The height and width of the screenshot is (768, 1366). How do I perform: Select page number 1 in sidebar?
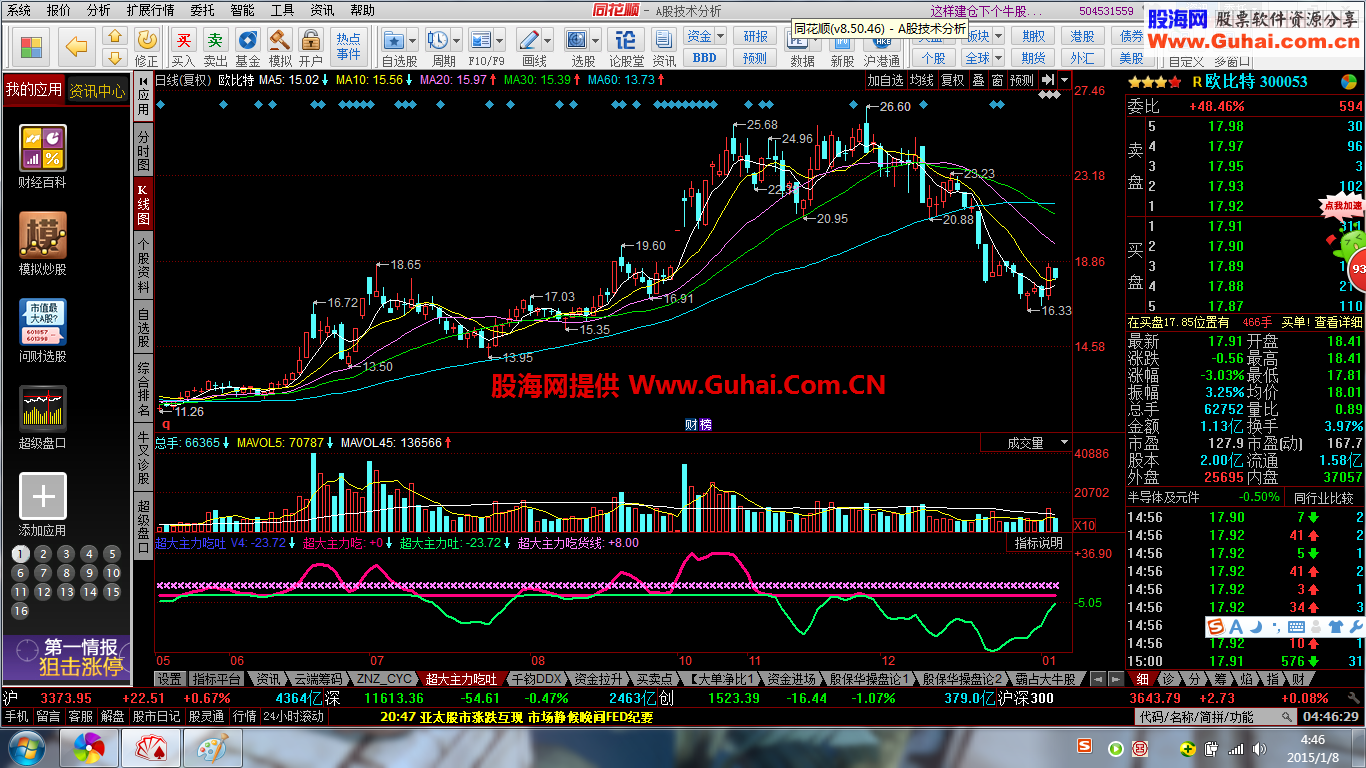[x=20, y=554]
